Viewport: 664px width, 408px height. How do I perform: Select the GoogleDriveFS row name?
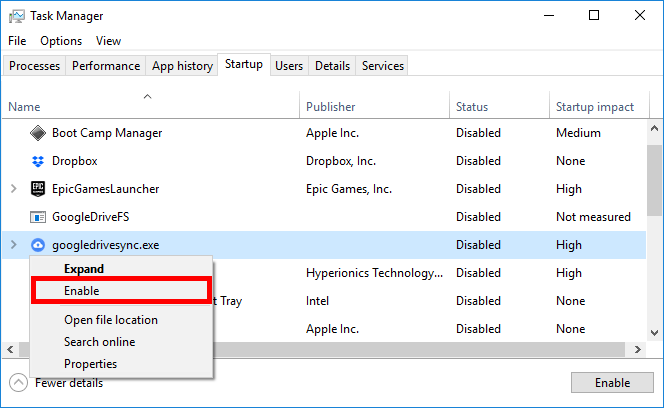point(91,217)
